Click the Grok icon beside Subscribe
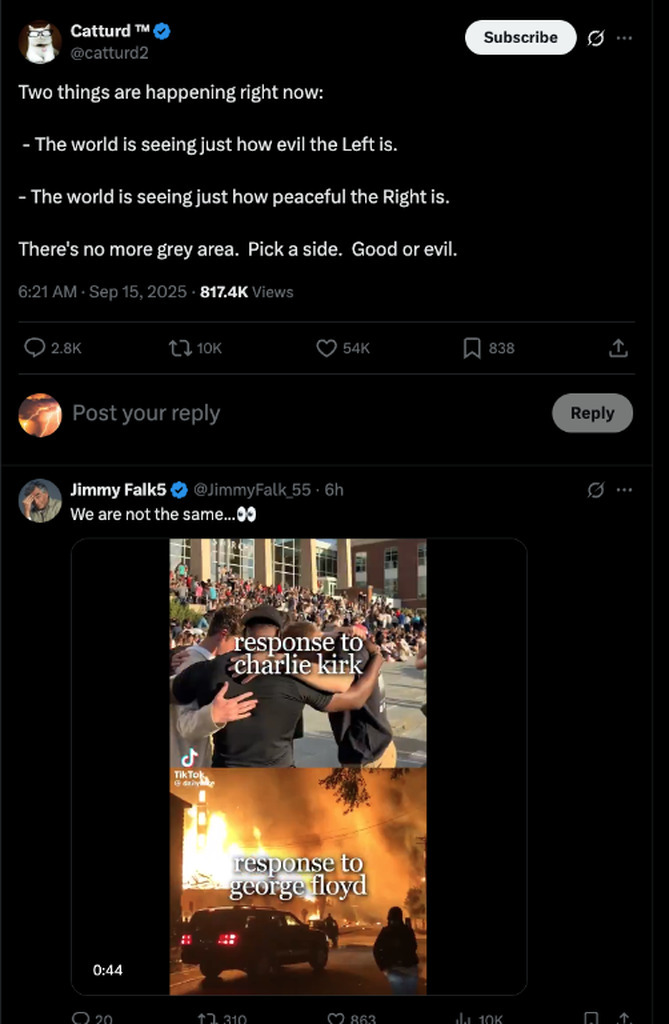669x1024 pixels. pos(596,38)
